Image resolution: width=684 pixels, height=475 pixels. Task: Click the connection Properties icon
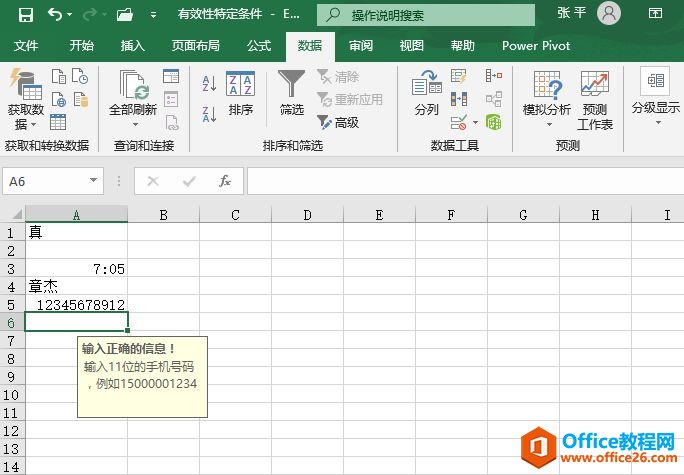[x=171, y=99]
